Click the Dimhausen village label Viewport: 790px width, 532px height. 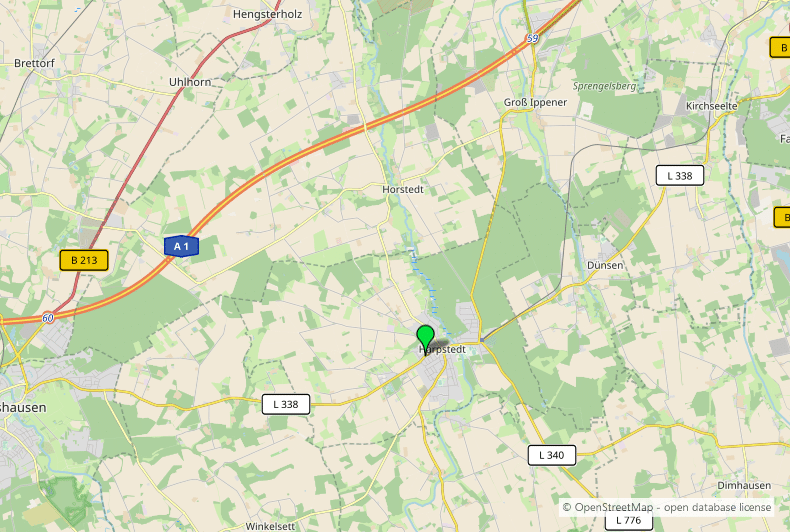click(x=744, y=486)
